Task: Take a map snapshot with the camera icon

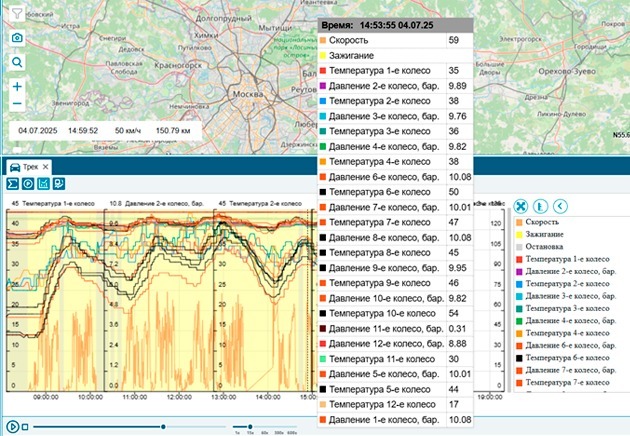Action: [17, 38]
